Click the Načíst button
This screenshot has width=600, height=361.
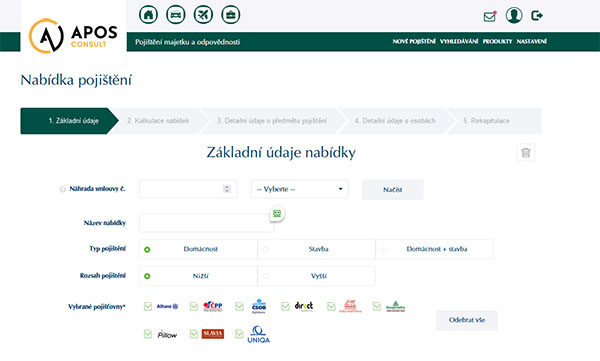click(x=393, y=190)
